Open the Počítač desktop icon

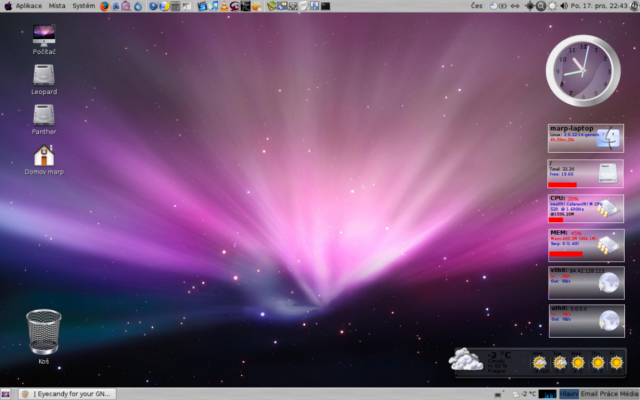click(44, 39)
